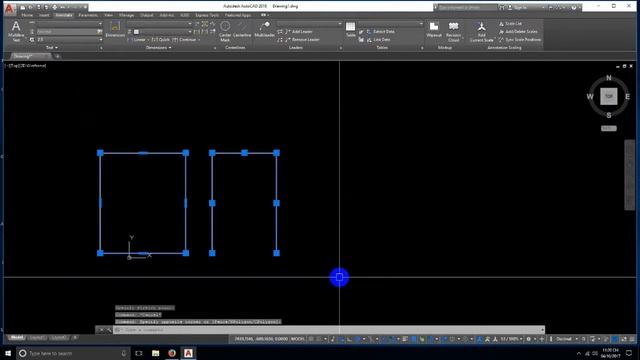640x360 pixels.
Task: Select the Dimension tool
Action: pos(115,29)
